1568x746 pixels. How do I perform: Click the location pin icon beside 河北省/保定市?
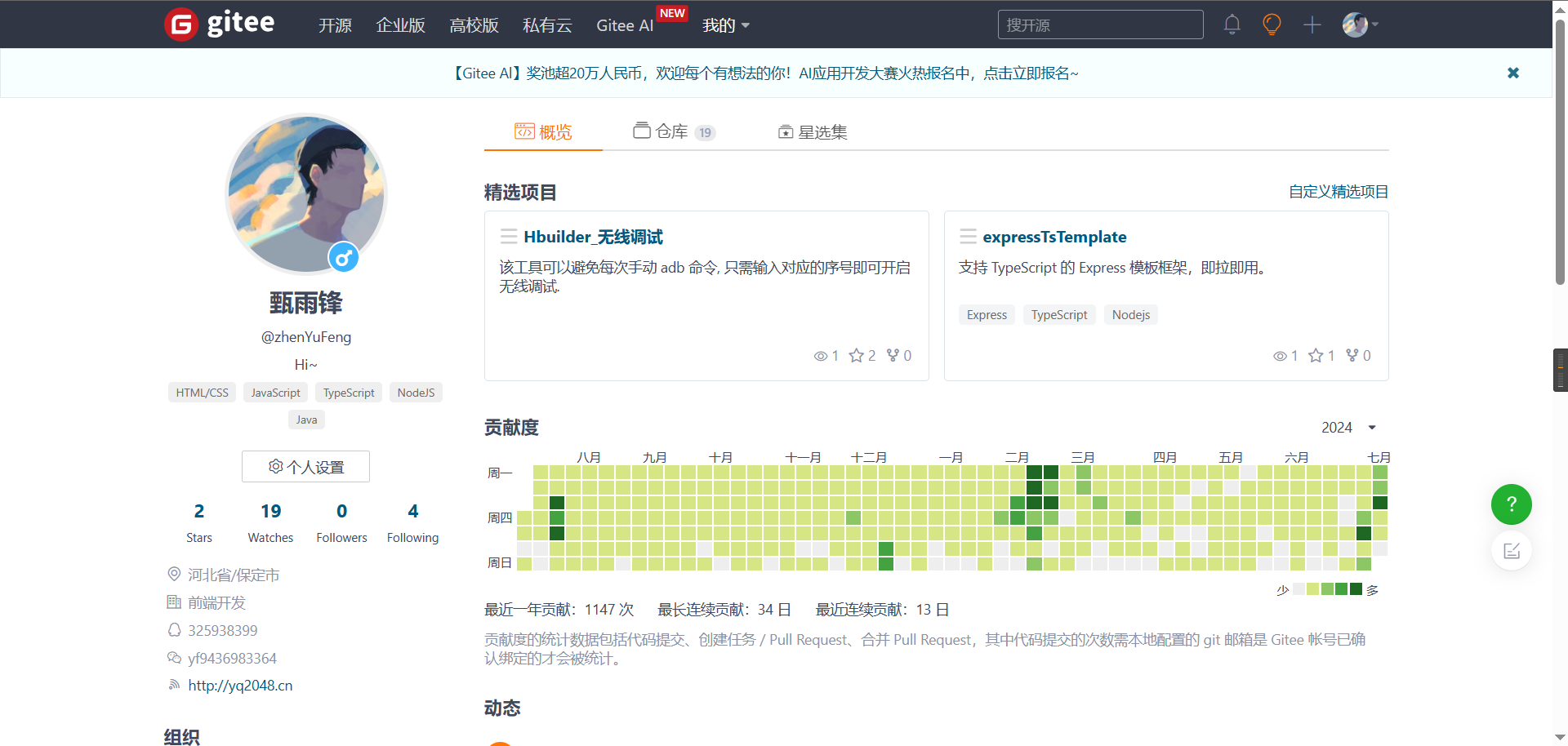pos(174,574)
